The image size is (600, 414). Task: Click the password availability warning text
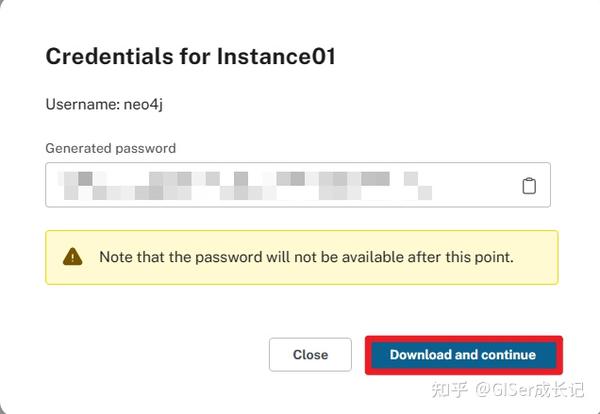tap(306, 257)
